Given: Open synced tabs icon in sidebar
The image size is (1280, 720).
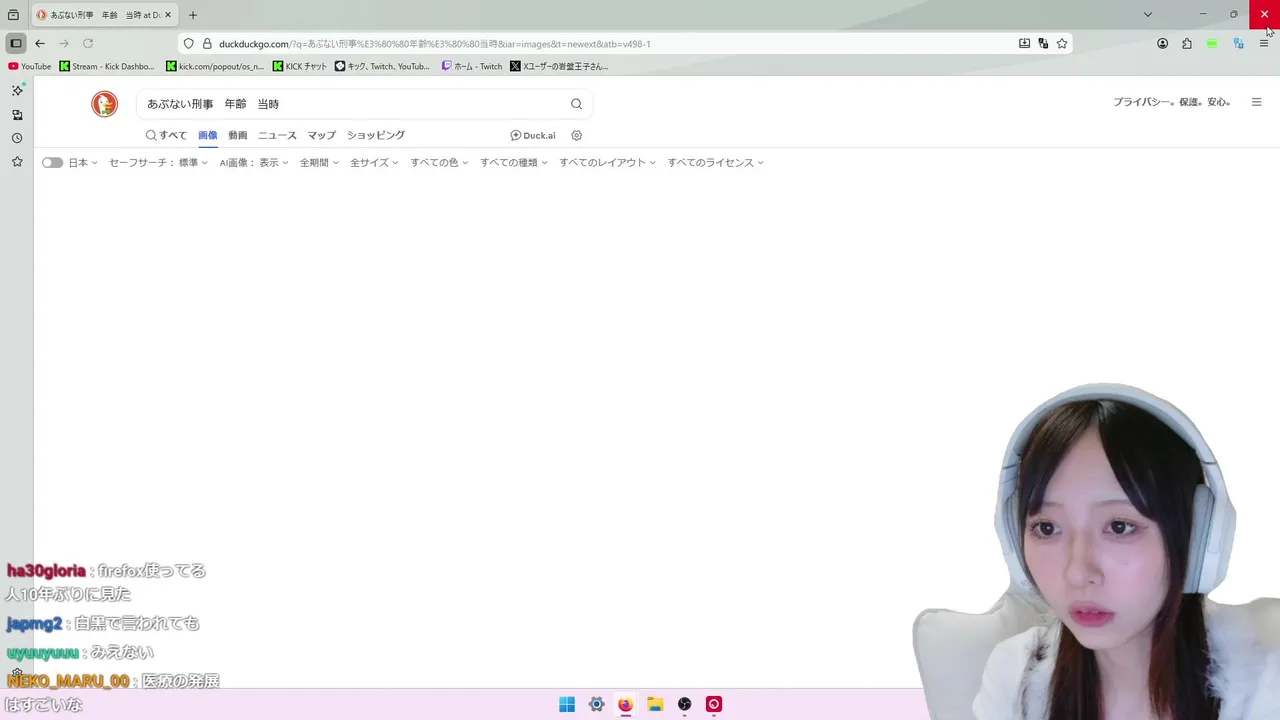Looking at the screenshot, I should (x=17, y=115).
